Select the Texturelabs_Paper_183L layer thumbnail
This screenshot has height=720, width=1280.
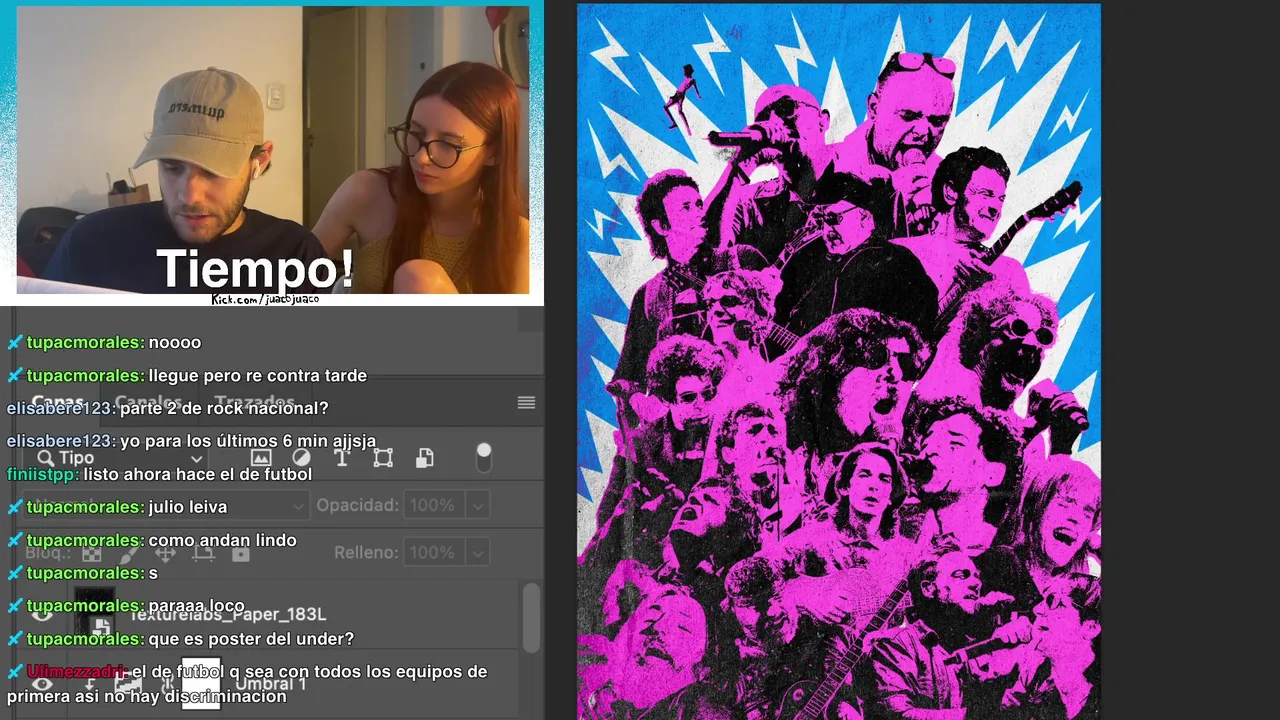pyautogui.click(x=95, y=615)
